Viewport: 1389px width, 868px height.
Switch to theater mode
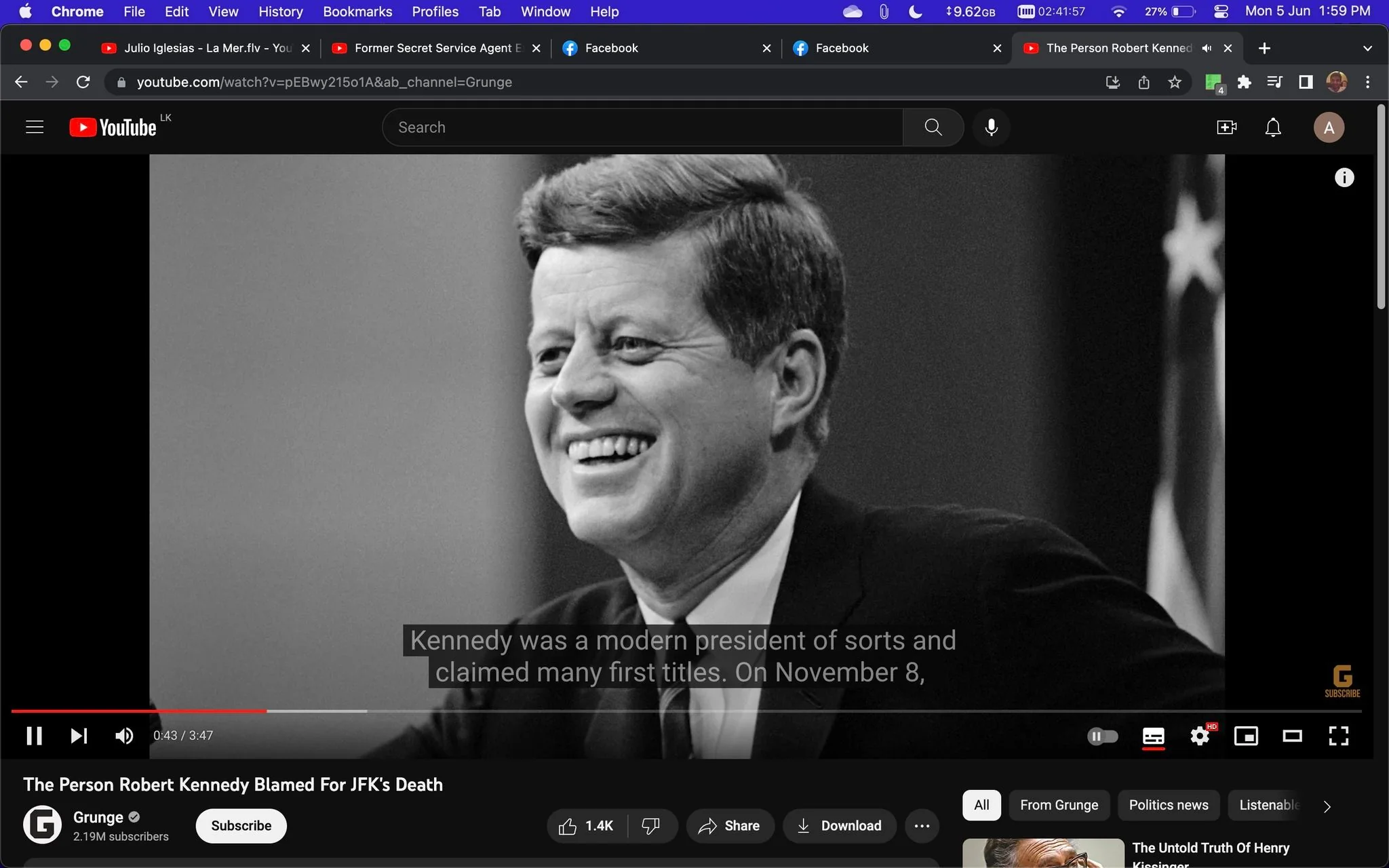[x=1292, y=736]
